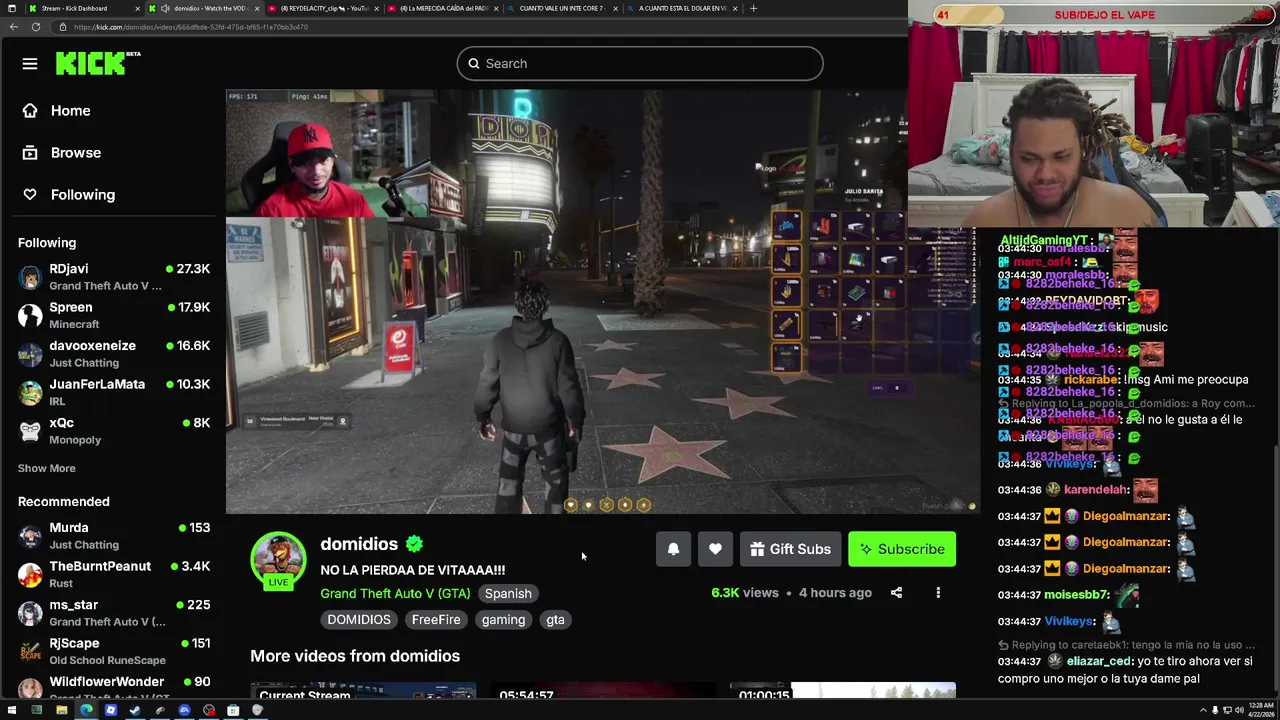1280x720 pixels.
Task: Select the FreeFire tag
Action: click(x=436, y=620)
